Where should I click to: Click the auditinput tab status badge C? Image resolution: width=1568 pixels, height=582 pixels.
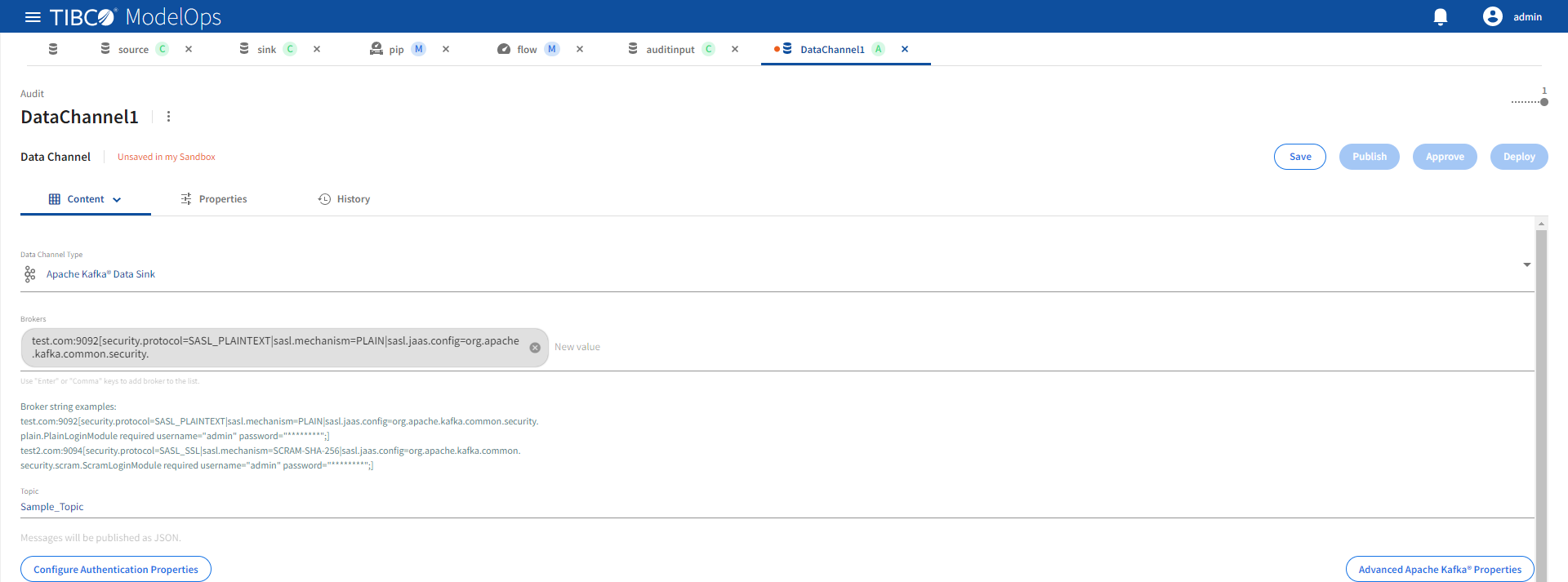[709, 49]
